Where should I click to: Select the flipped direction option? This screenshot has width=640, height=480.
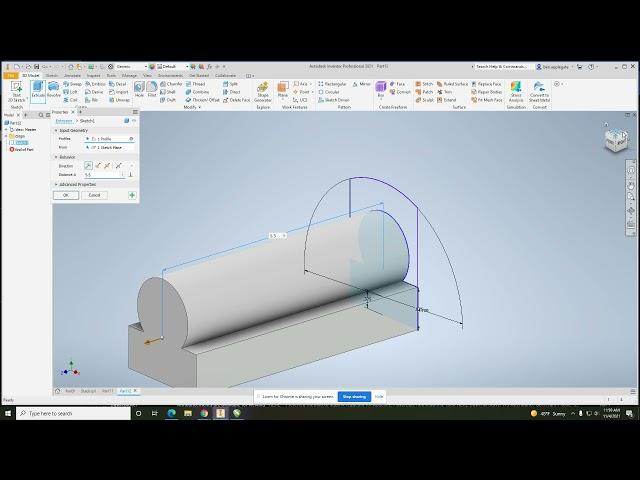98,165
